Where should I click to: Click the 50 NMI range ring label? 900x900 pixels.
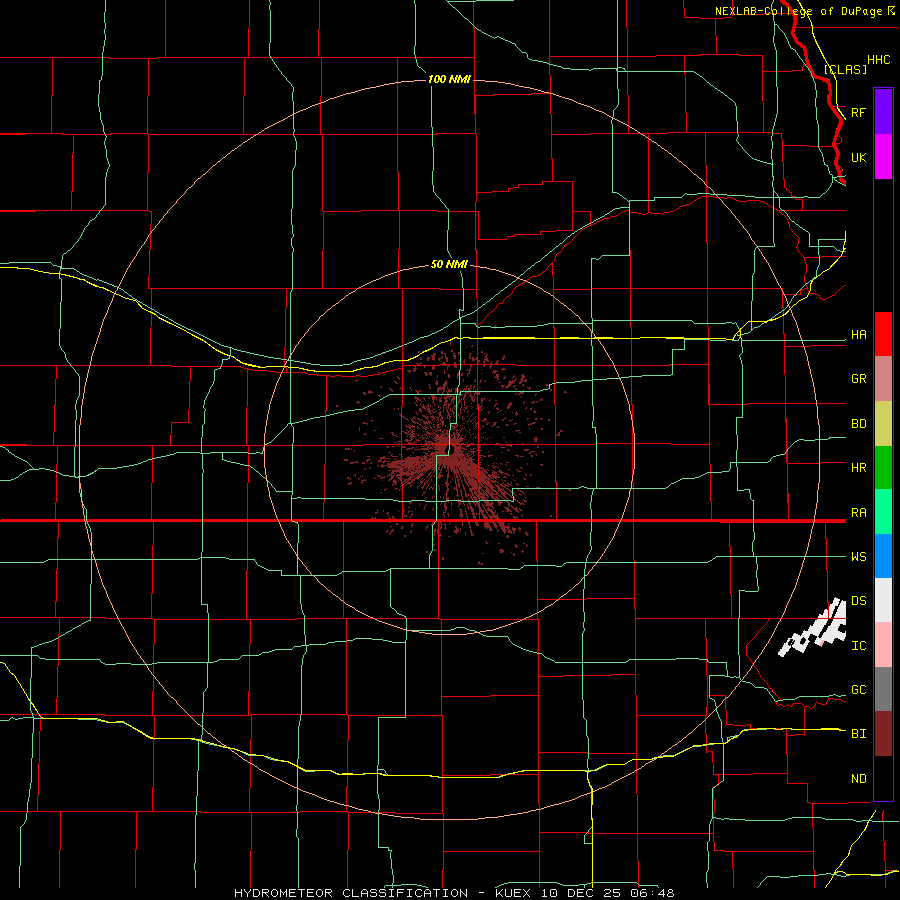[x=449, y=265]
